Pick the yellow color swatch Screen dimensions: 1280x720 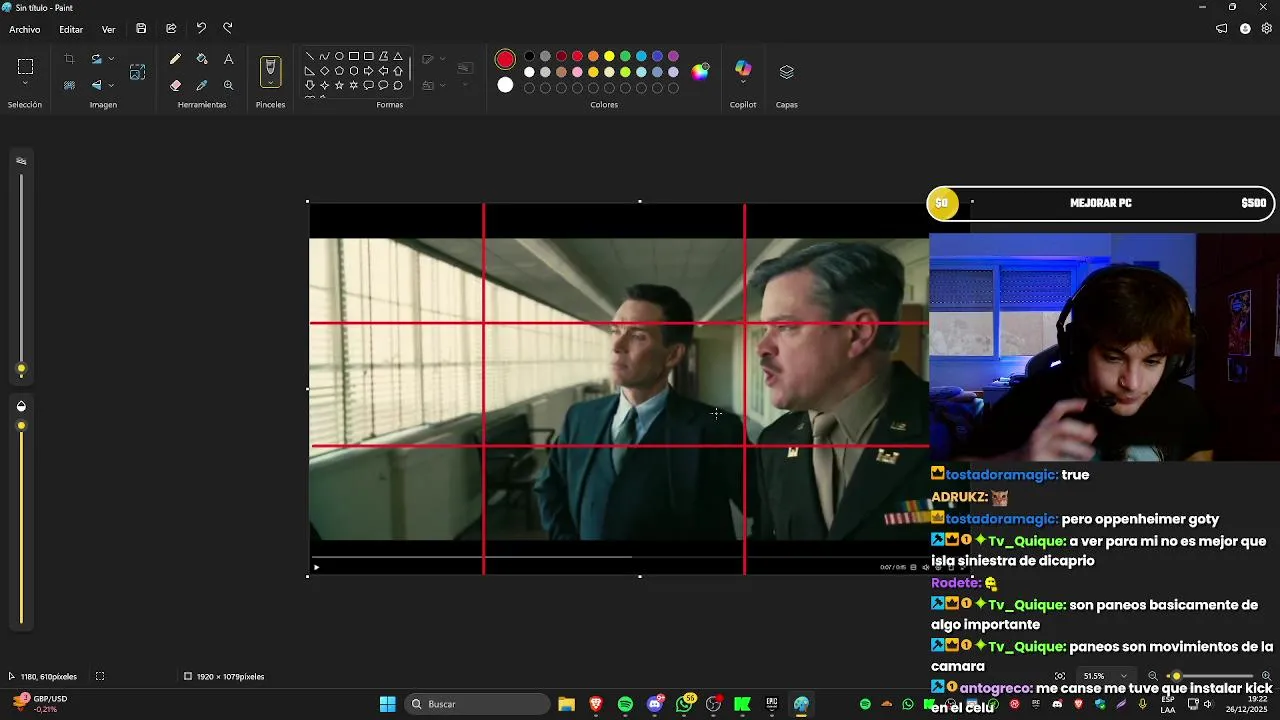[x=609, y=56]
